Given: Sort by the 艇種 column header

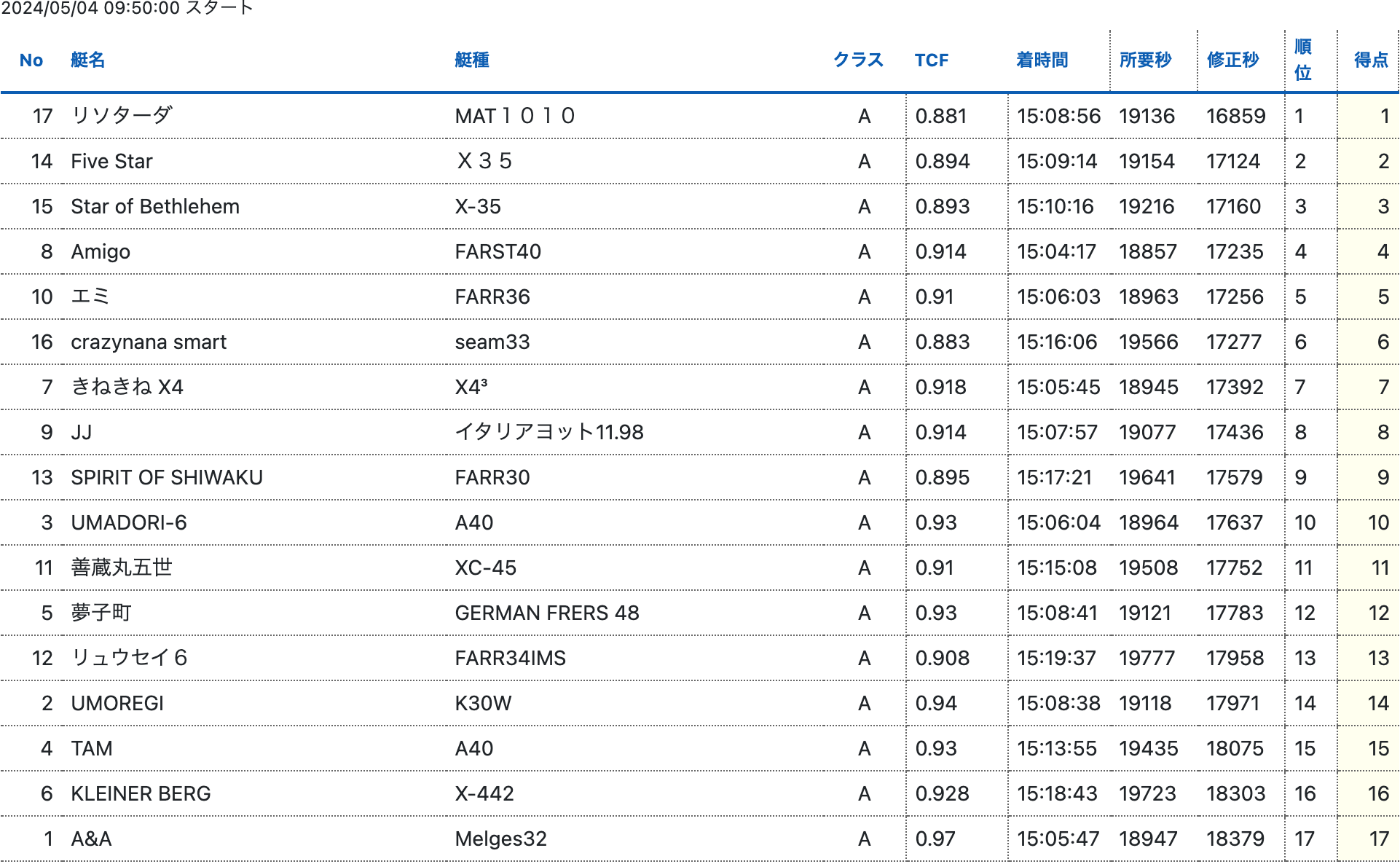Looking at the screenshot, I should click(x=471, y=60).
